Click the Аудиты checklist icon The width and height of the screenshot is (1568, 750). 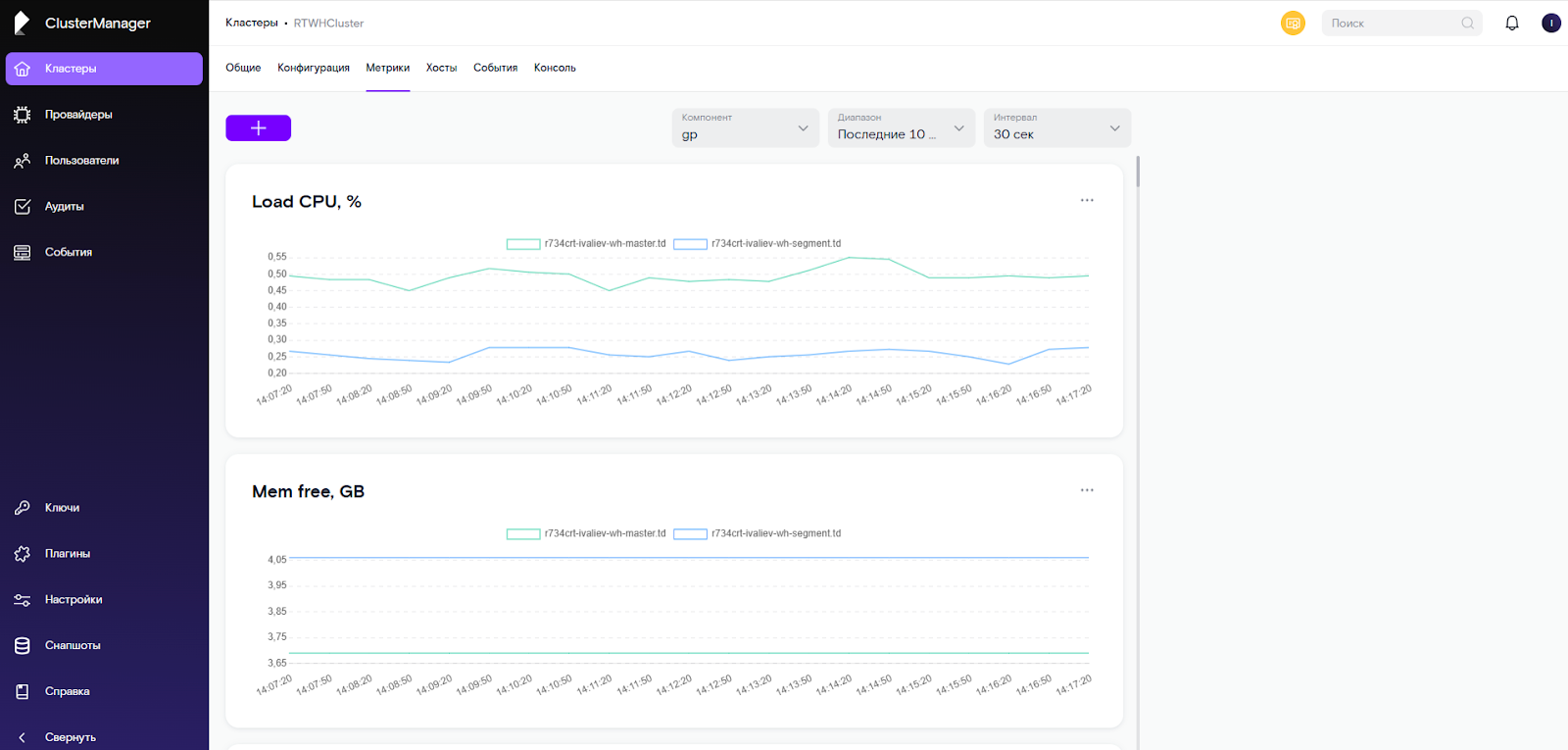[x=23, y=207]
